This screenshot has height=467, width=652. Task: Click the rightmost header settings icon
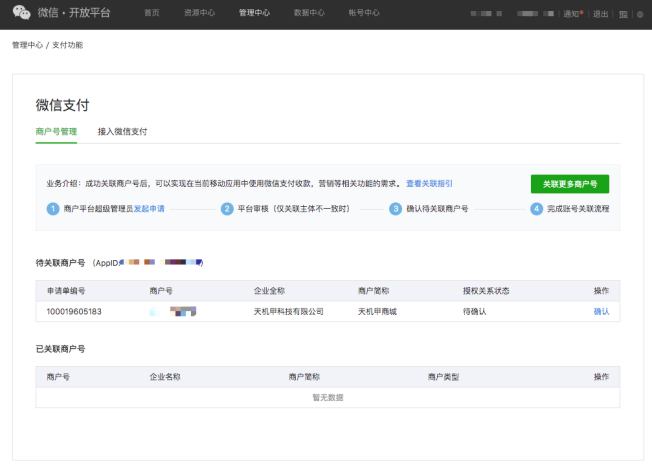[x=640, y=14]
